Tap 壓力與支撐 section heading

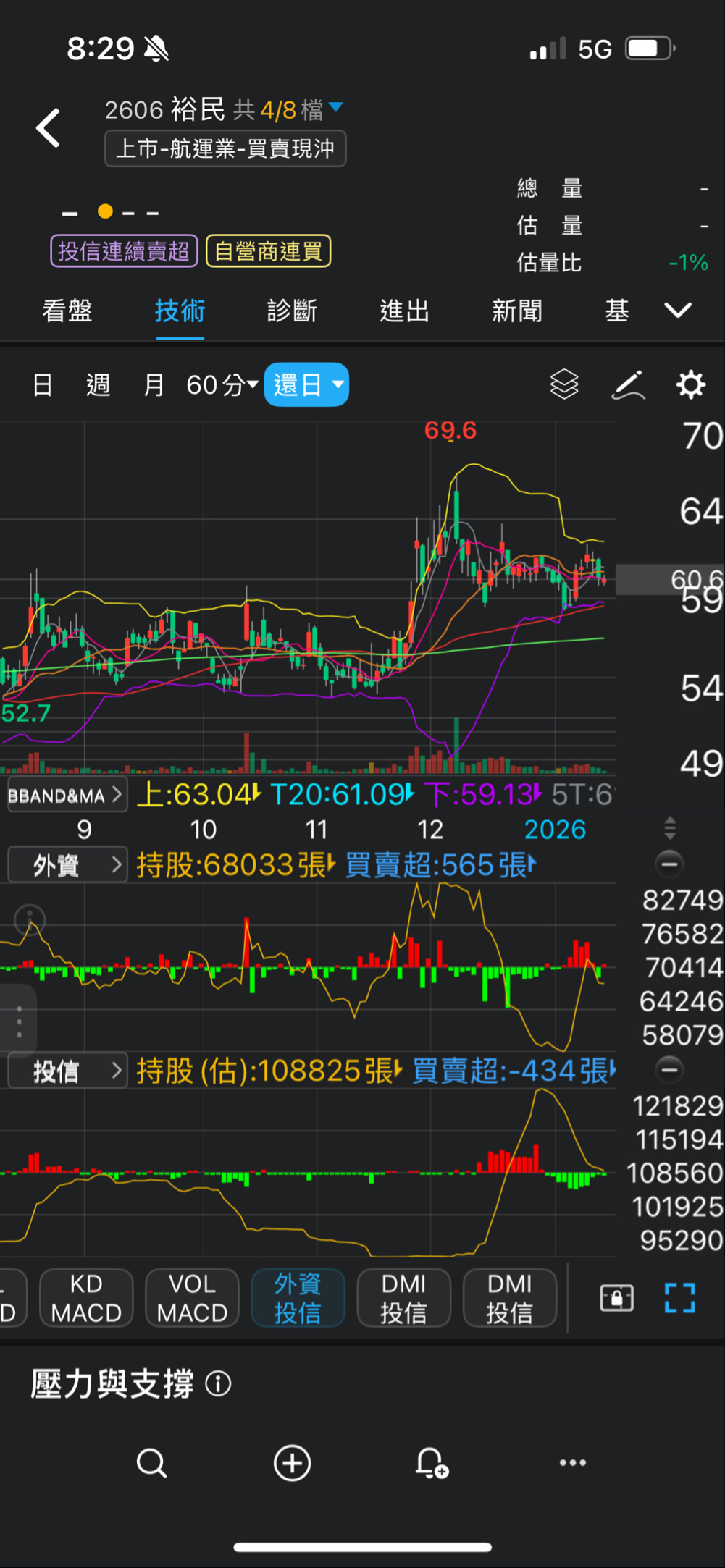(112, 1384)
